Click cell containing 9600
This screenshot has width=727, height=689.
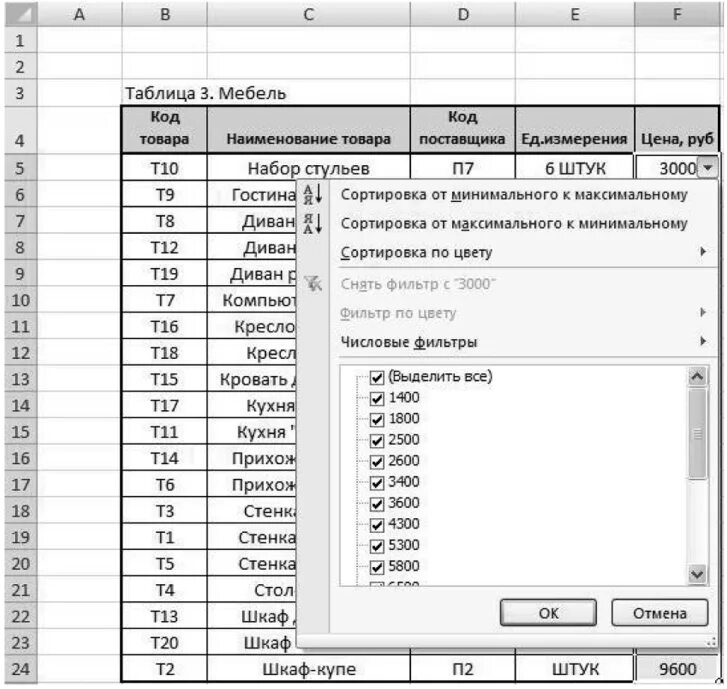tap(677, 669)
